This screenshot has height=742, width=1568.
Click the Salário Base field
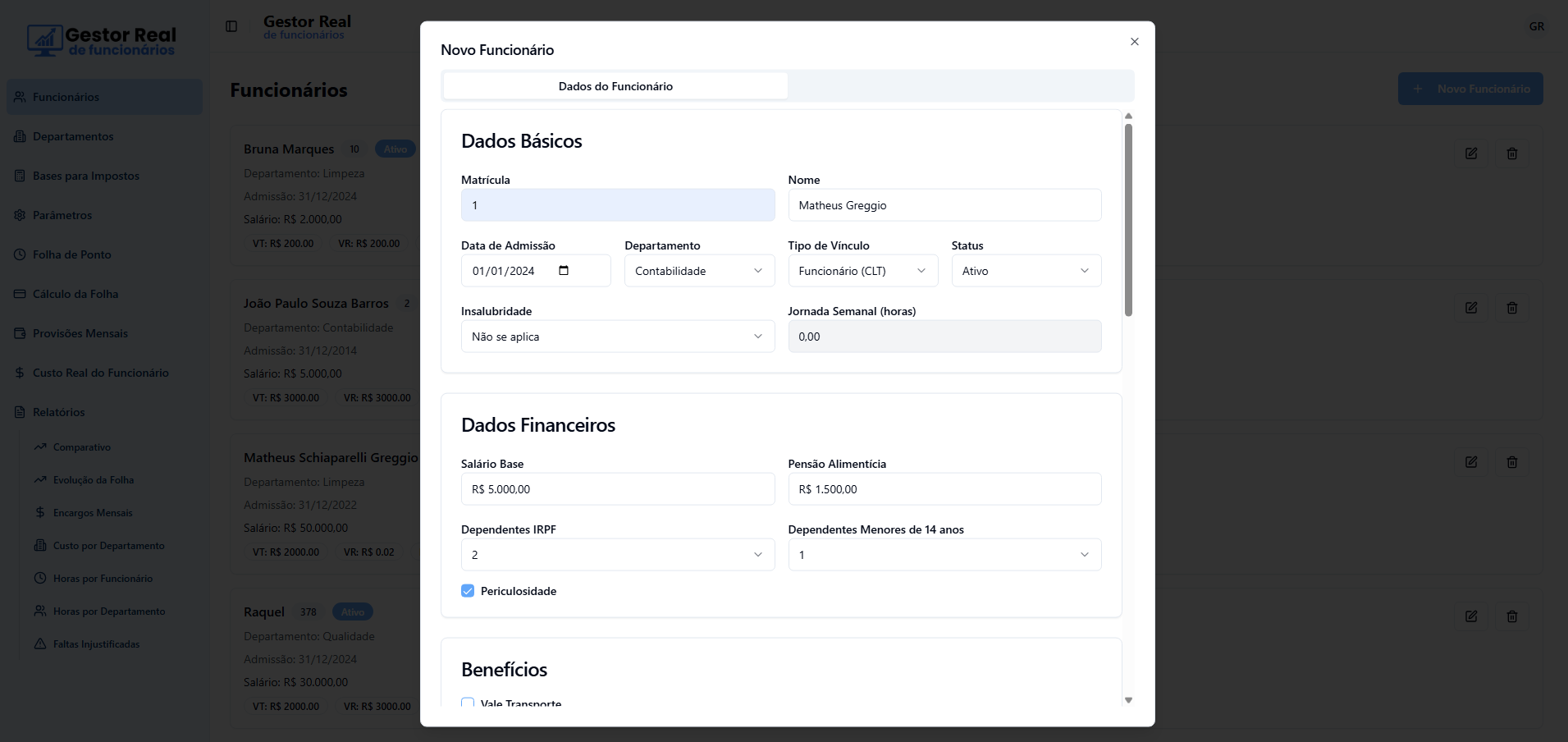[618, 489]
